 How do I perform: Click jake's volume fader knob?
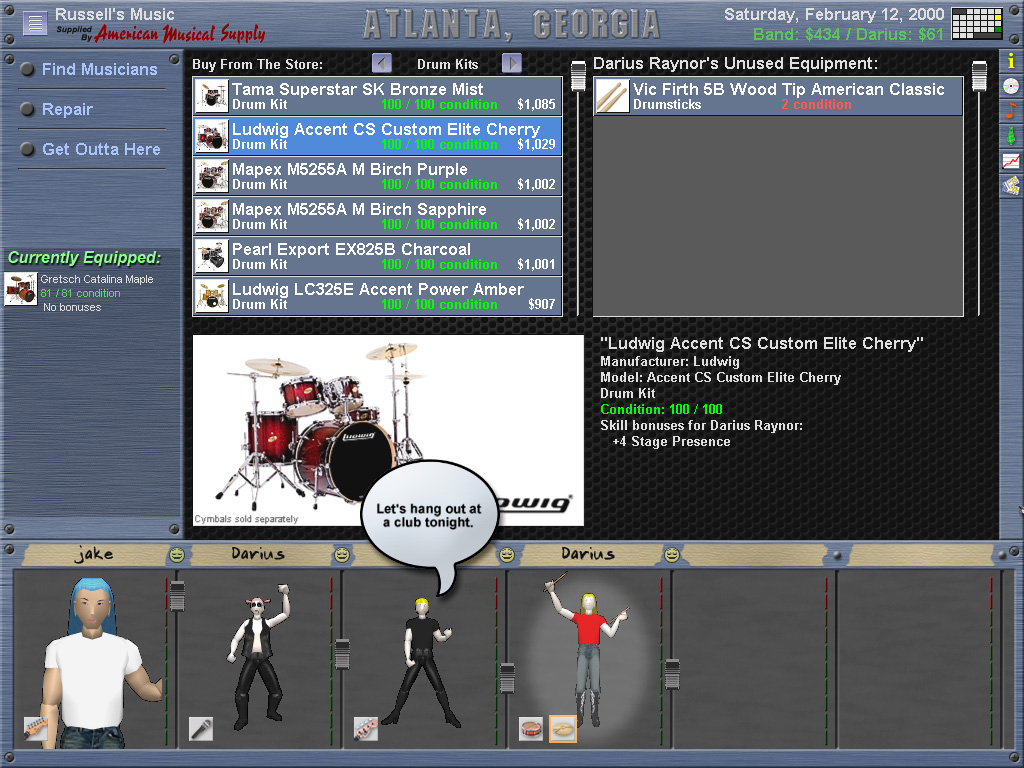tap(177, 596)
